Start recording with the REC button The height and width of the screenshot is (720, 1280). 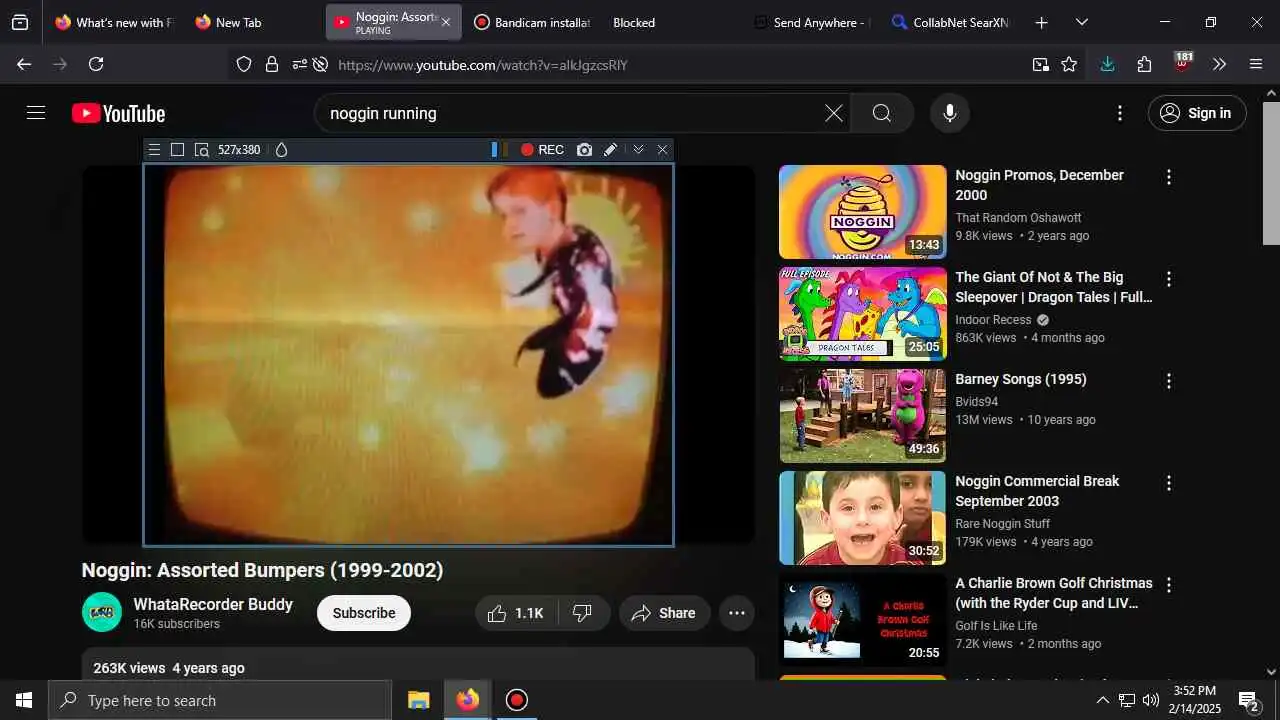pos(542,150)
